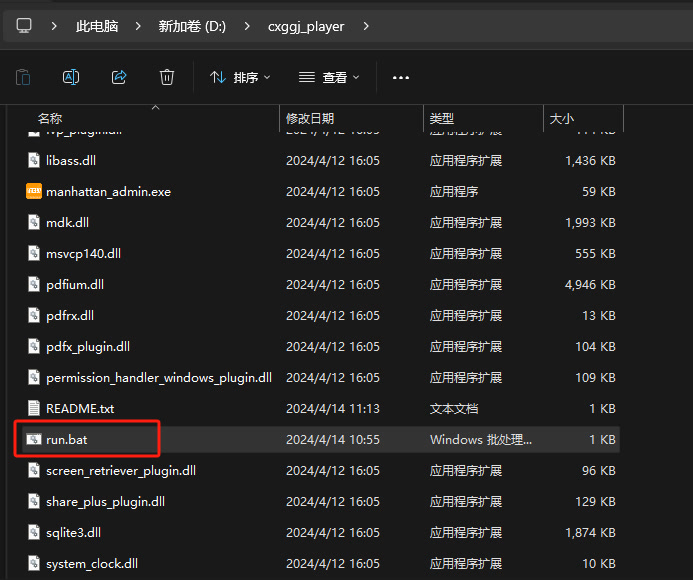Image resolution: width=693 pixels, height=580 pixels.
Task: Click the mdk.dll file icon
Action: (34, 222)
